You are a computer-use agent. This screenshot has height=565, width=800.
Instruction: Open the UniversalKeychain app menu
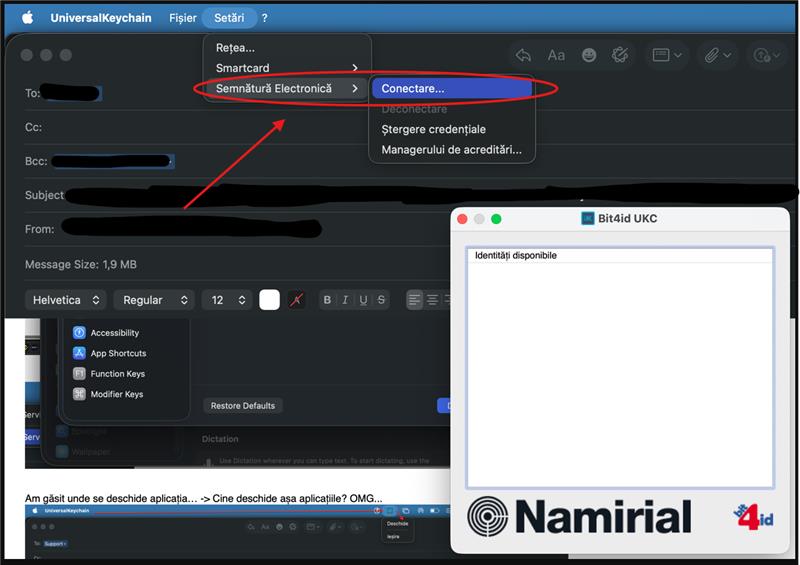[101, 18]
